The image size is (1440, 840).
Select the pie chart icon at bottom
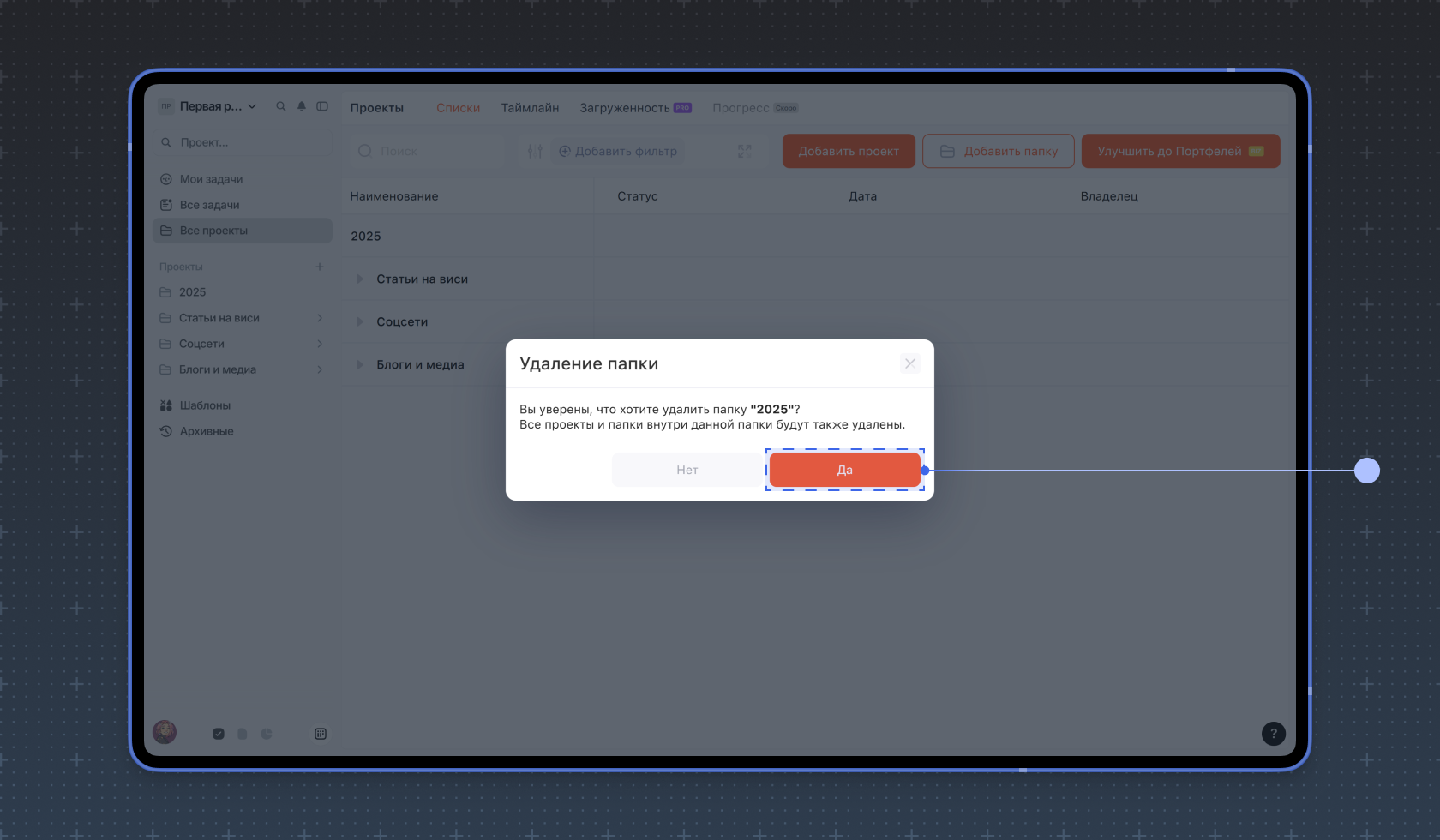coord(267,734)
